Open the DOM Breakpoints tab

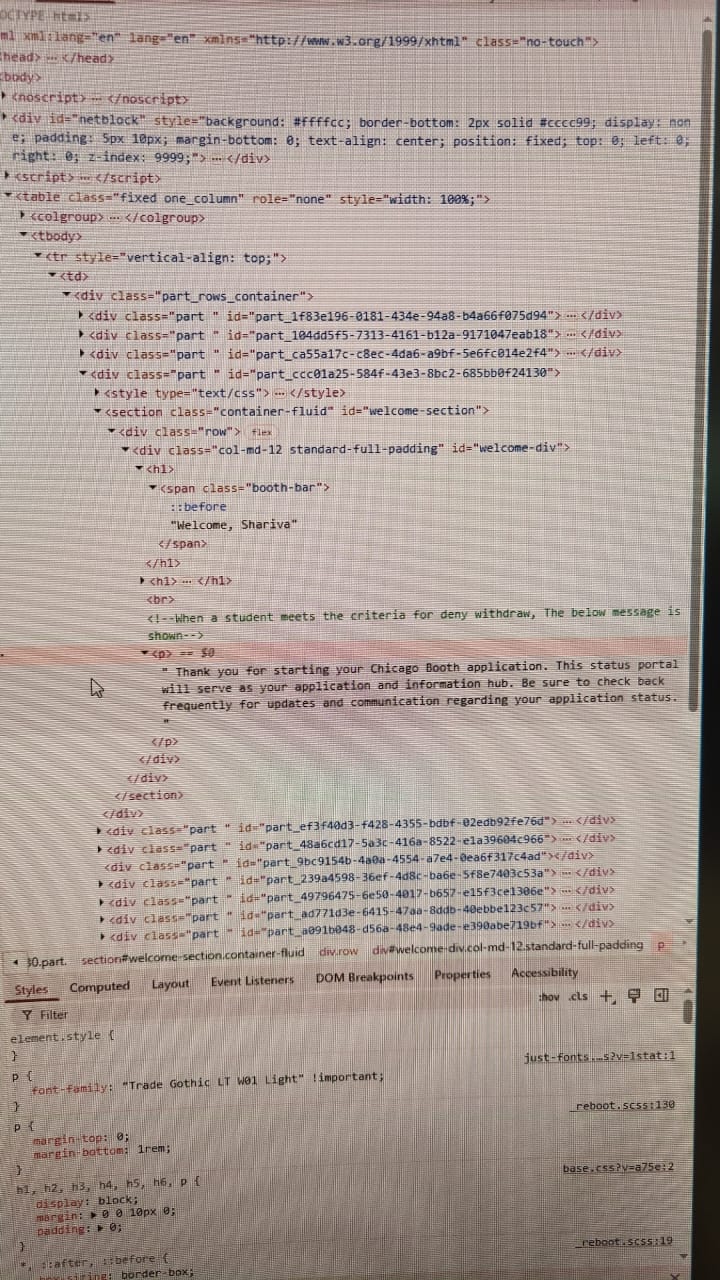pos(364,977)
